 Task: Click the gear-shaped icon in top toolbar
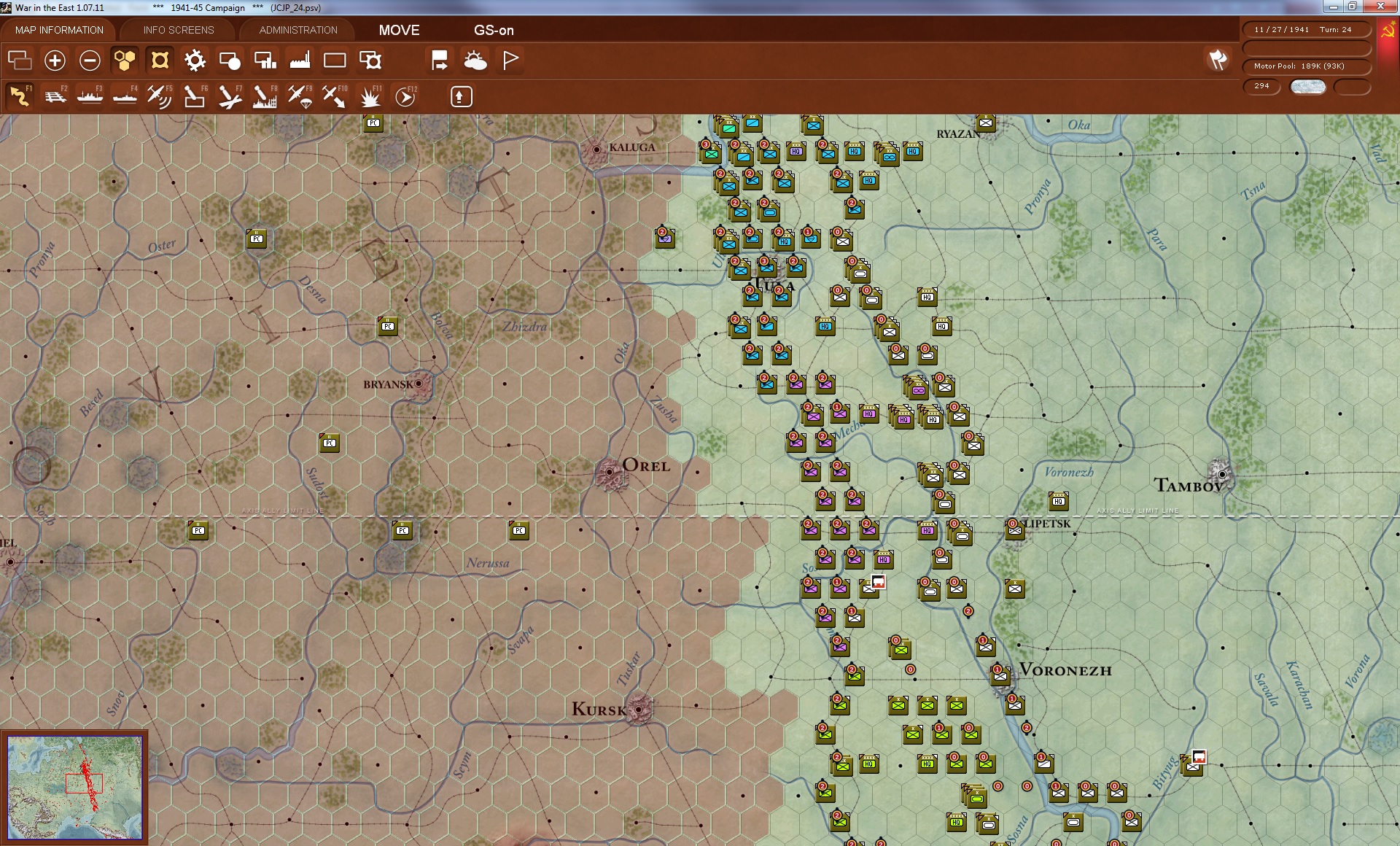(x=195, y=60)
